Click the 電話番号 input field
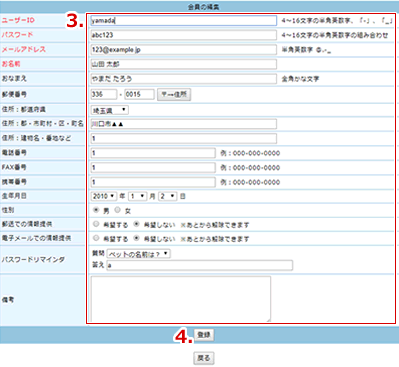 click(x=153, y=153)
